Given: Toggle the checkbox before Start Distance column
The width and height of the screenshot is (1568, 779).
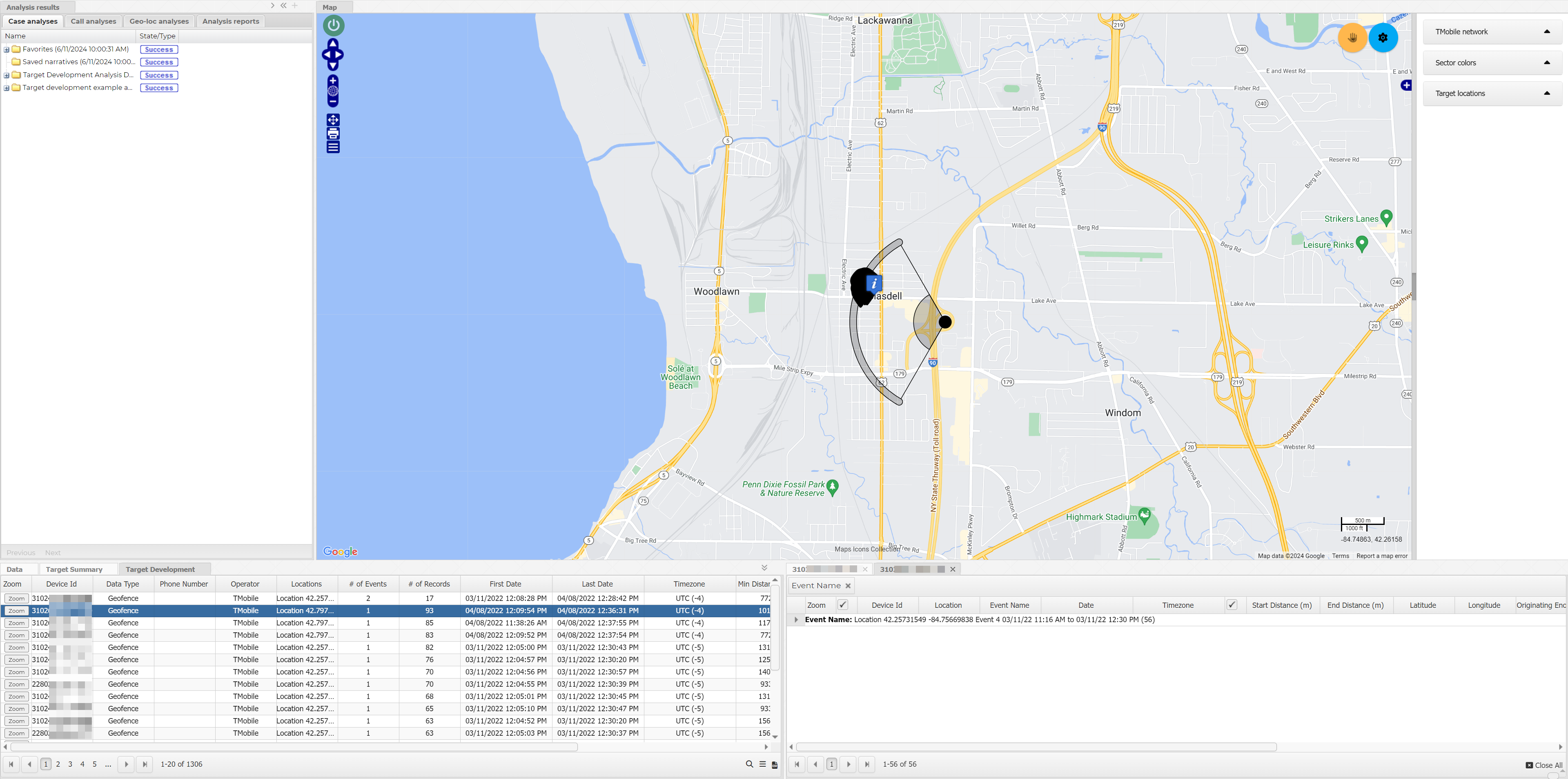Looking at the screenshot, I should tap(1232, 605).
